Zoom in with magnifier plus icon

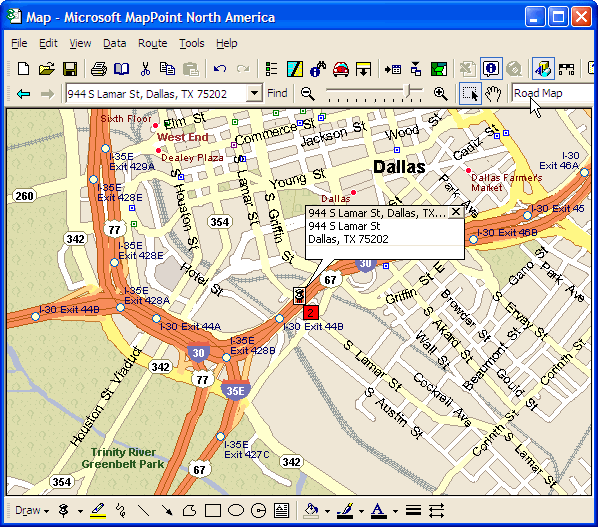440,93
